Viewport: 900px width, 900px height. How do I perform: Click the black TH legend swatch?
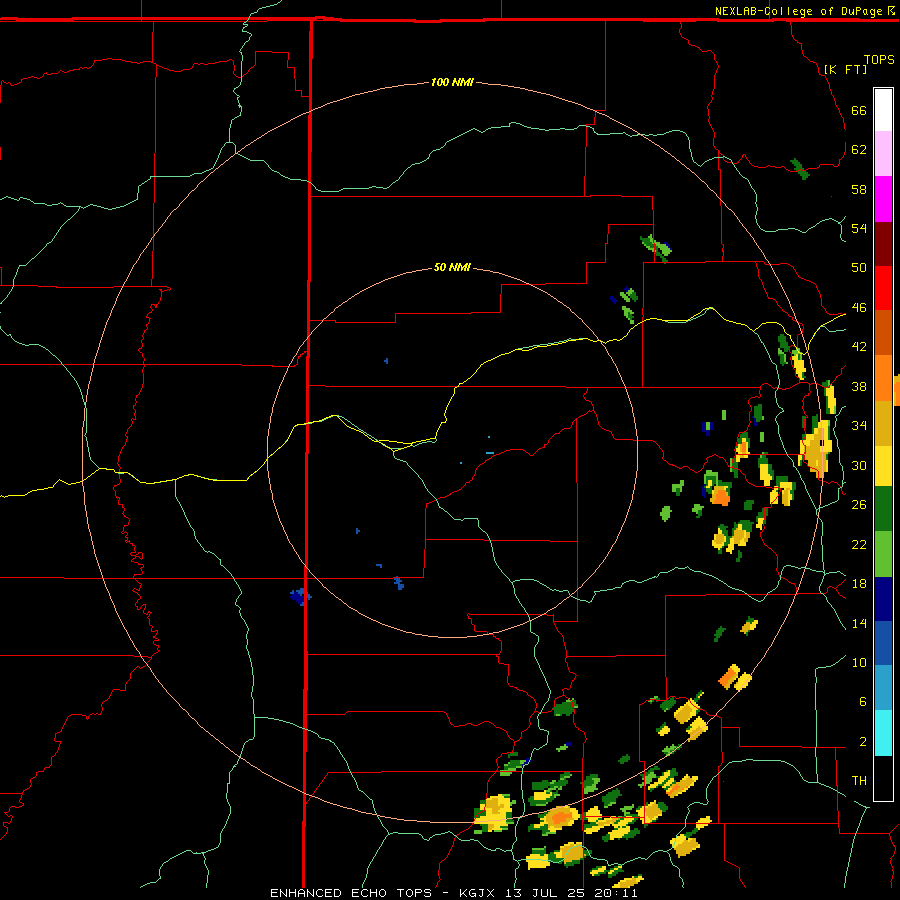pos(883,778)
